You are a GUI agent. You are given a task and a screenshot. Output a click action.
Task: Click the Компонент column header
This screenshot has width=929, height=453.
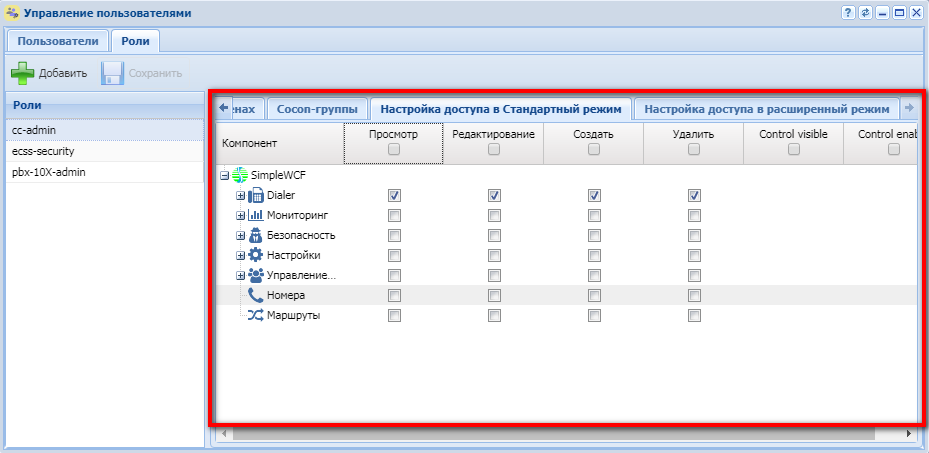pyautogui.click(x=278, y=143)
